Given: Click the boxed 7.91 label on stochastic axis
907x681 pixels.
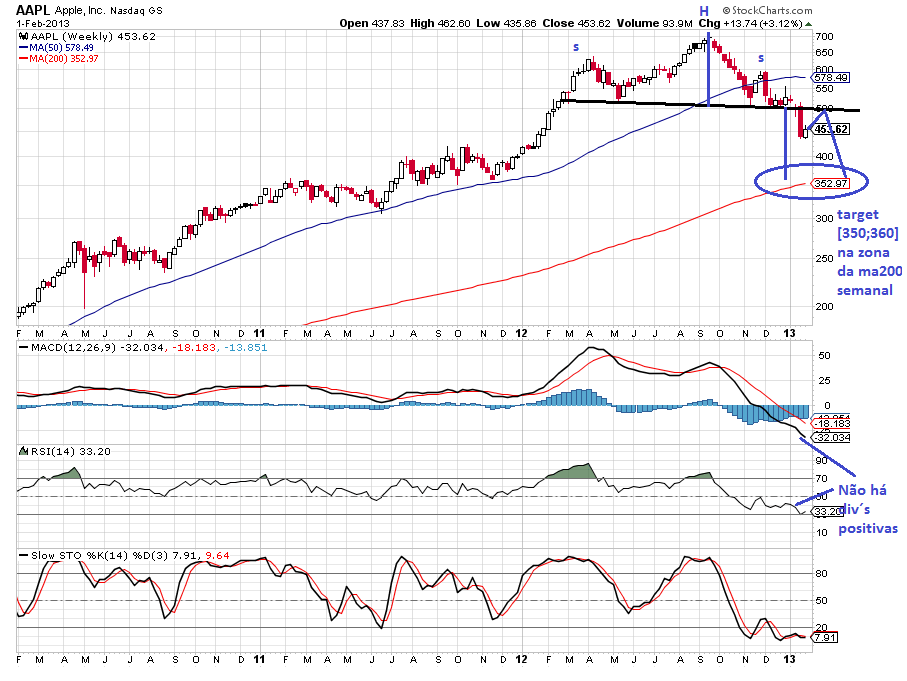Looking at the screenshot, I should point(824,637).
